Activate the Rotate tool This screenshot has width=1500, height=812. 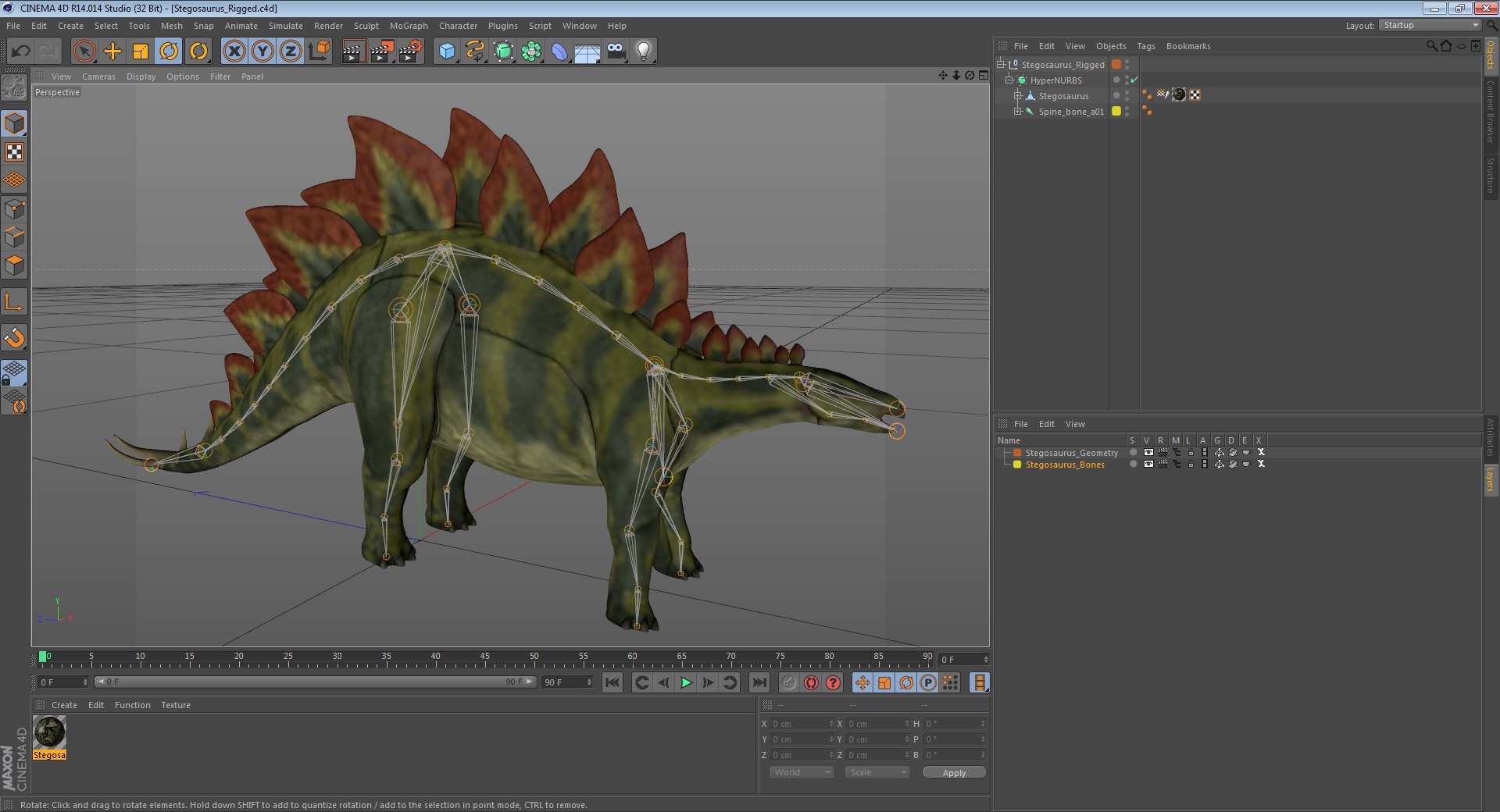pyautogui.click(x=169, y=52)
